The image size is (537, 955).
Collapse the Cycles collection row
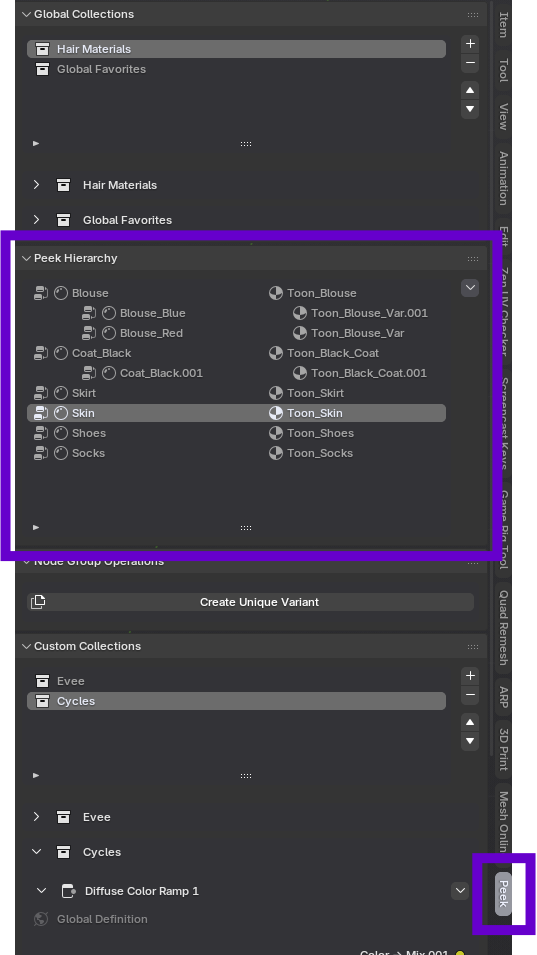click(37, 851)
